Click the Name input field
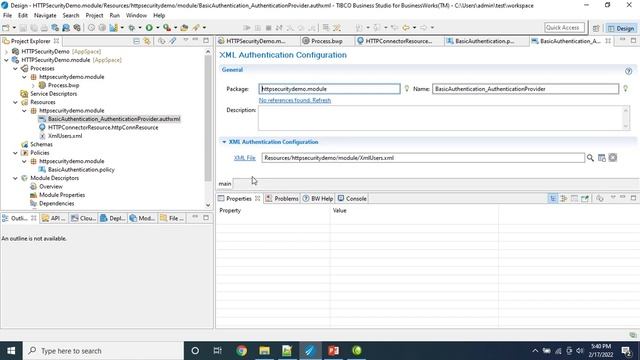This screenshot has height=360, width=640. click(526, 89)
